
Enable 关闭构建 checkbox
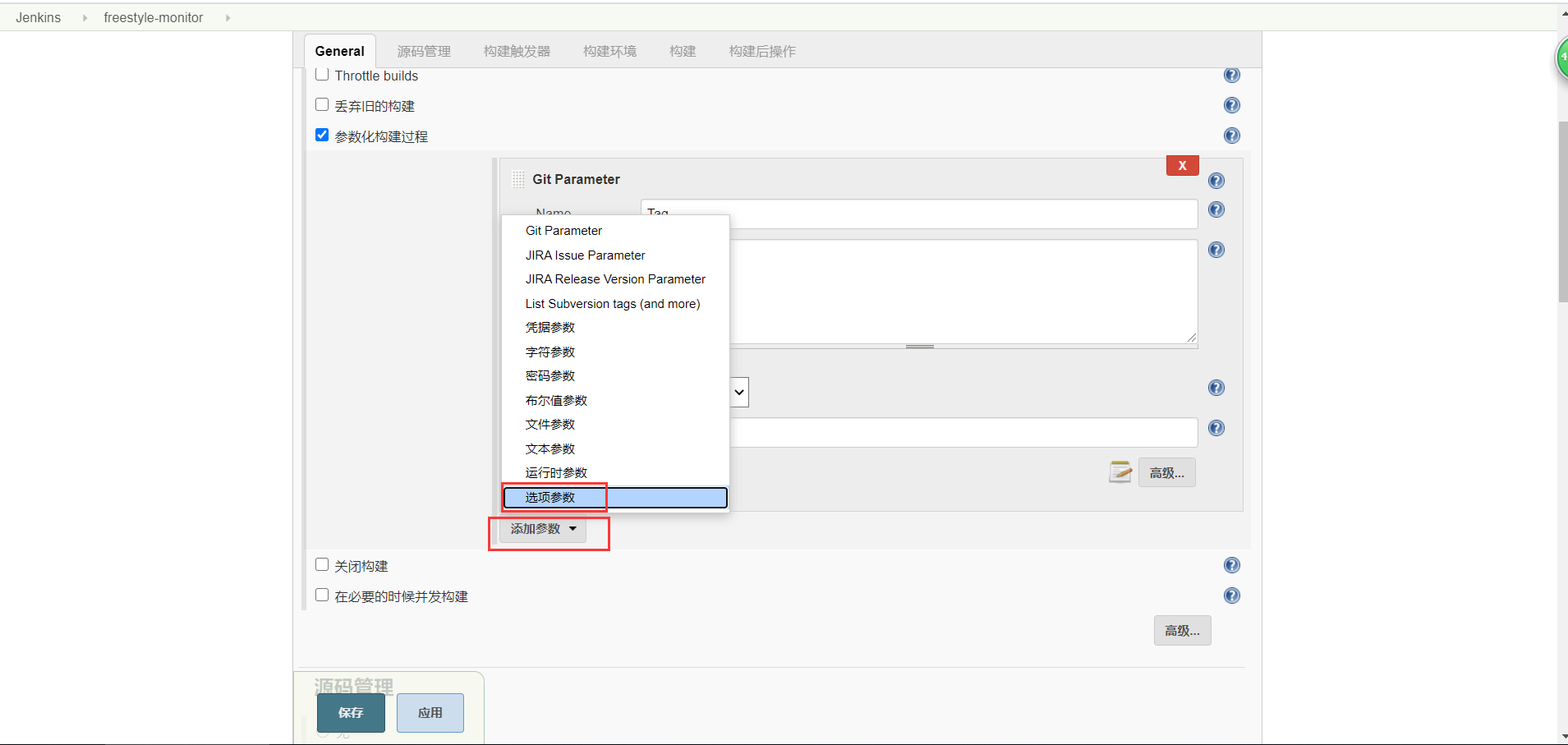[x=322, y=564]
